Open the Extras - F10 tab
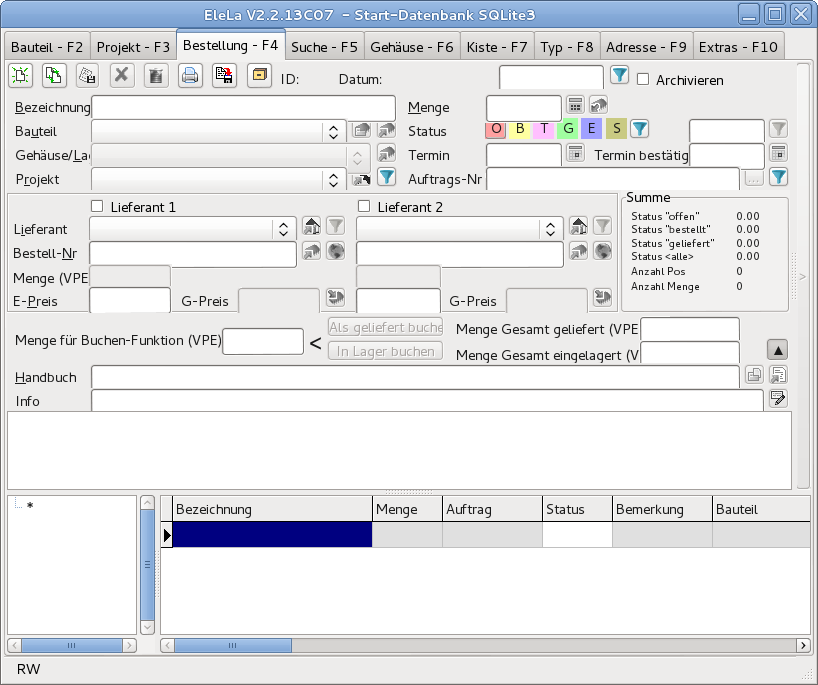The height and width of the screenshot is (685, 818). pyautogui.click(x=738, y=47)
